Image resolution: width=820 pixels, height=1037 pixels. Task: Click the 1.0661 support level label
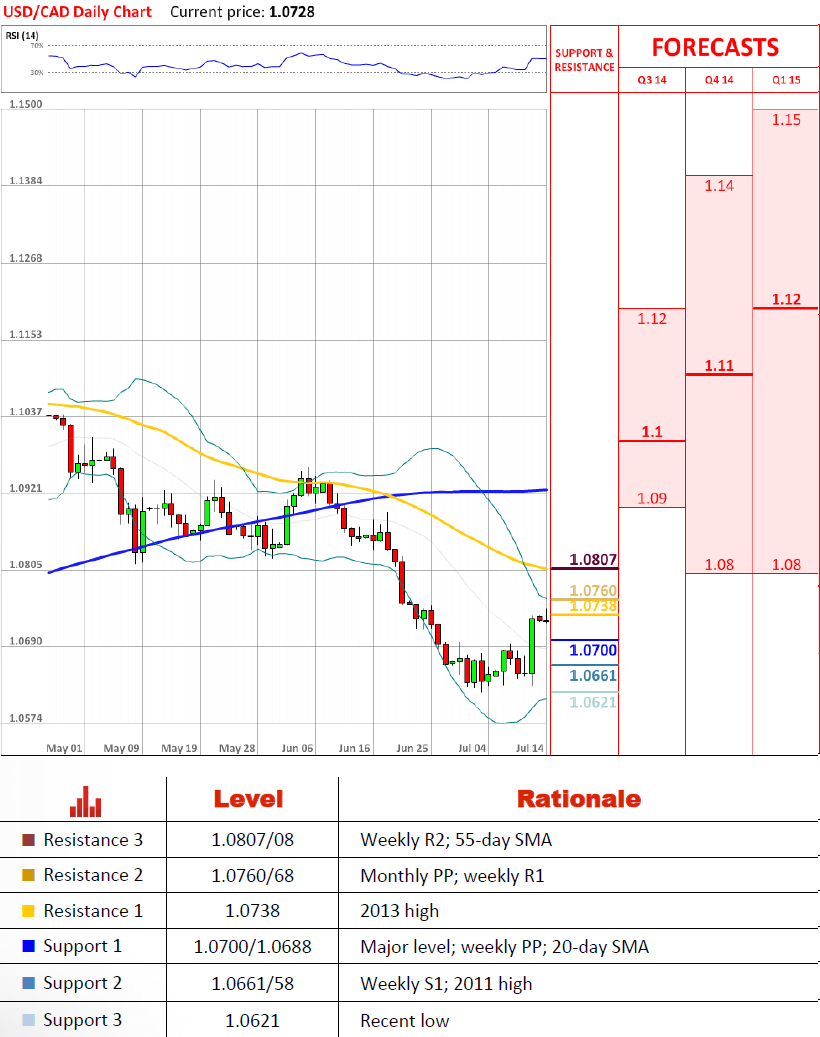(x=593, y=675)
